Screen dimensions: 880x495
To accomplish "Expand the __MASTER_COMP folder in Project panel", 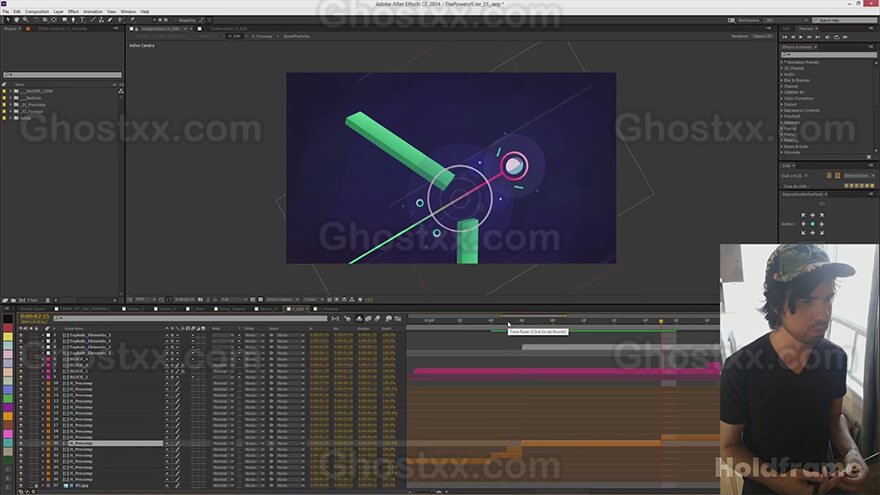I will (11, 91).
